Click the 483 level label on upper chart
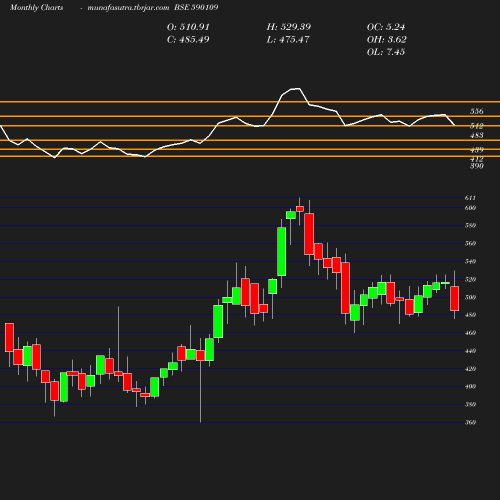500x500 pixels. point(476,135)
